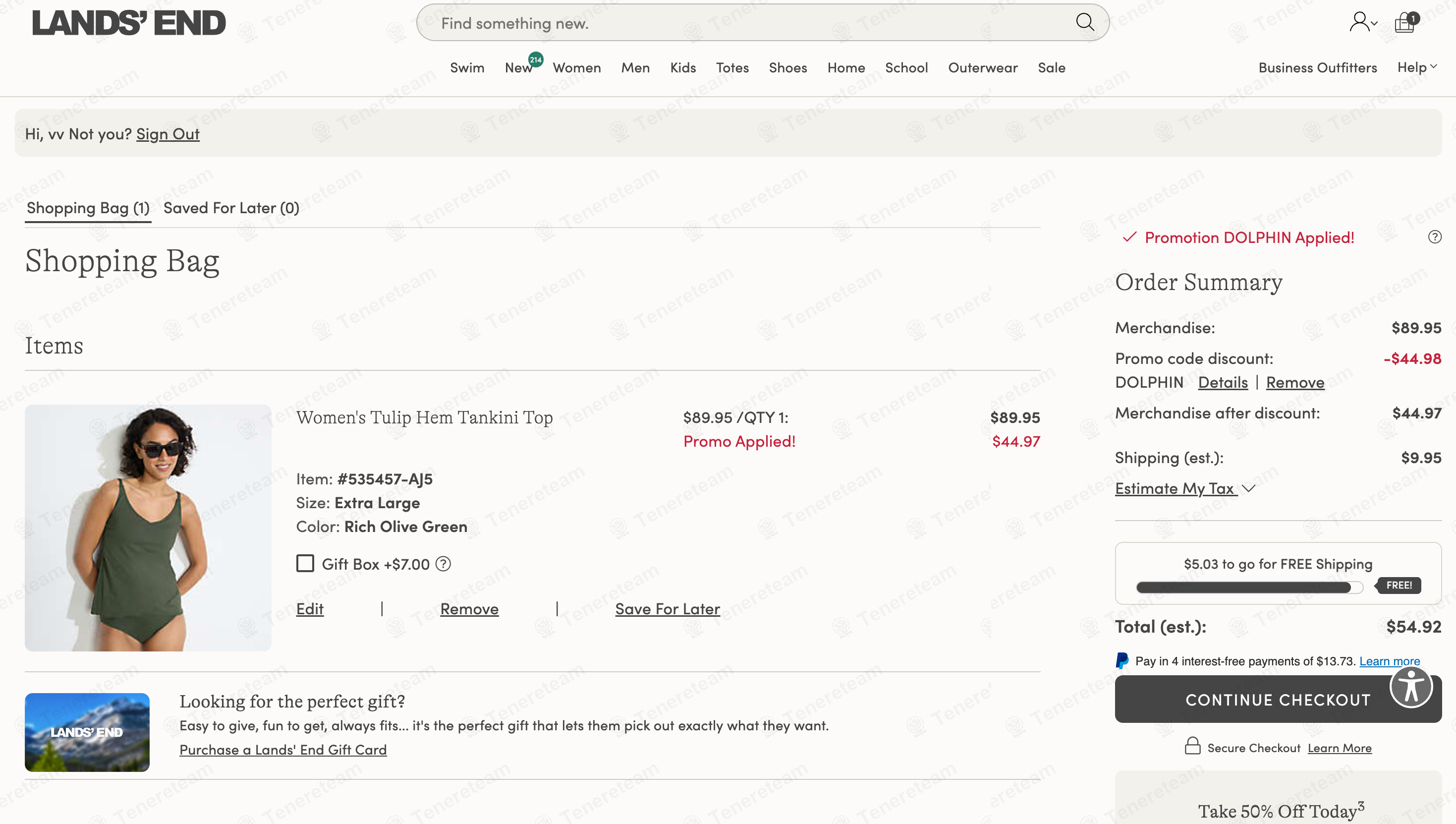View DOLPHIN promo Details

[x=1223, y=383]
